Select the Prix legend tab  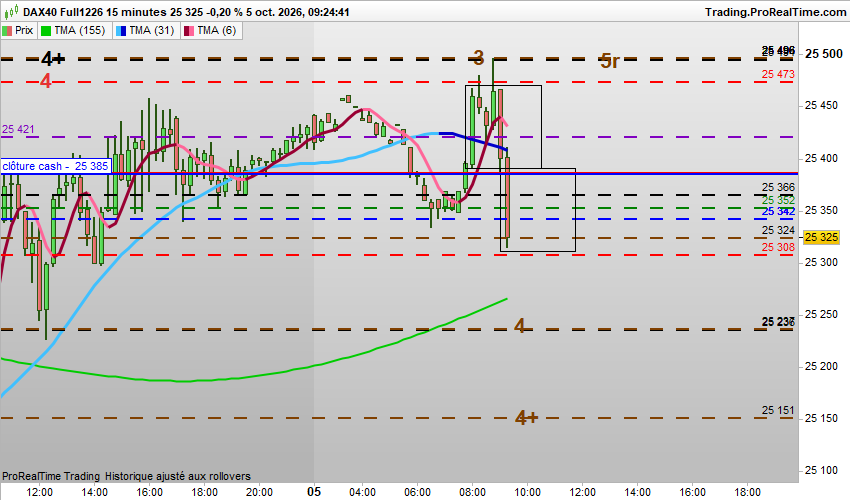point(18,30)
